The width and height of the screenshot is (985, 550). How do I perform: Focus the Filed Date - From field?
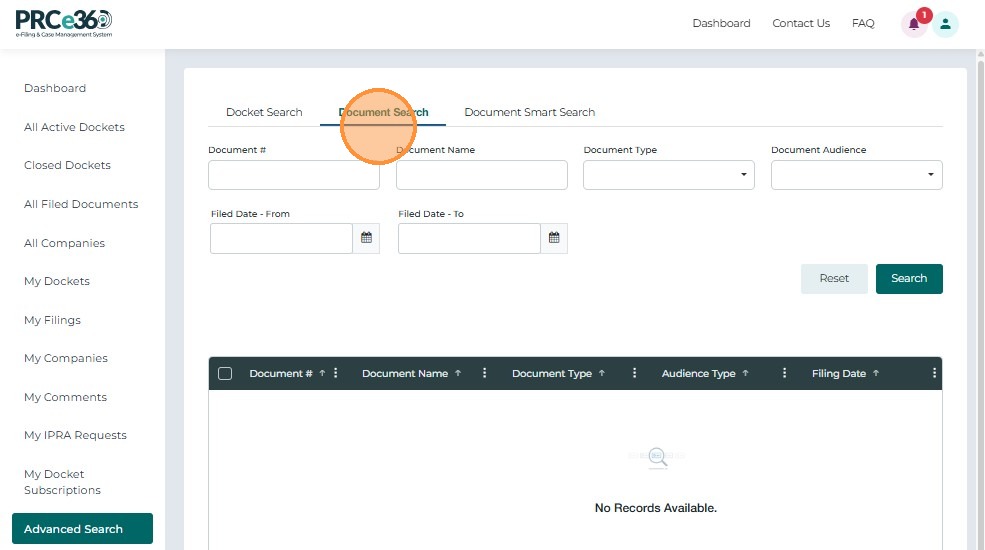(281, 239)
